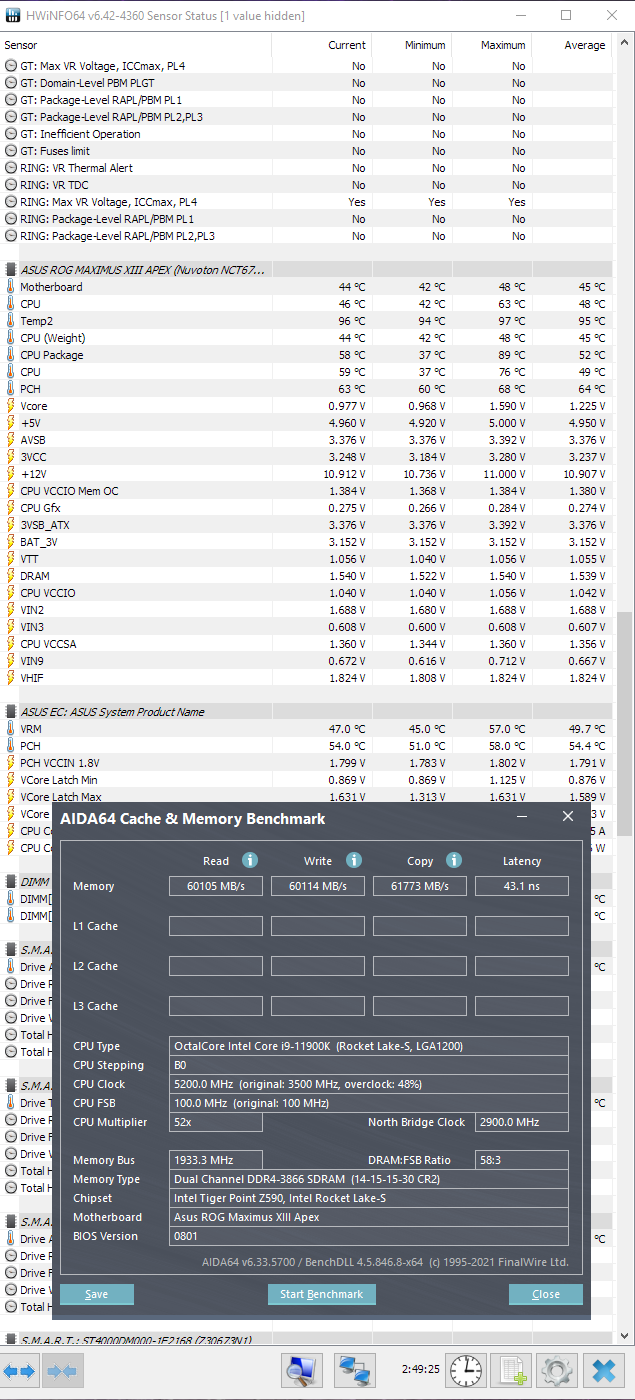
Task: Select RING: Max VR Voltage, ICCmax, PL4 row
Action: [x=306, y=202]
